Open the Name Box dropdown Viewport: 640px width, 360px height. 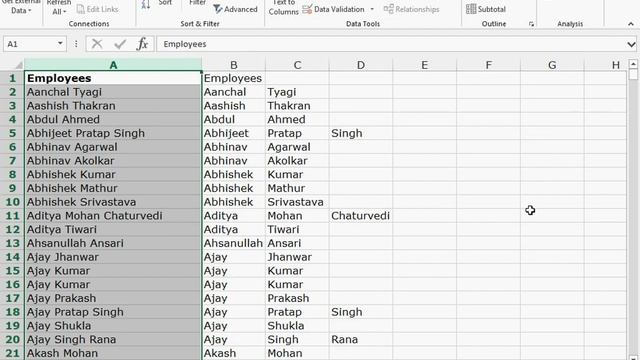60,44
